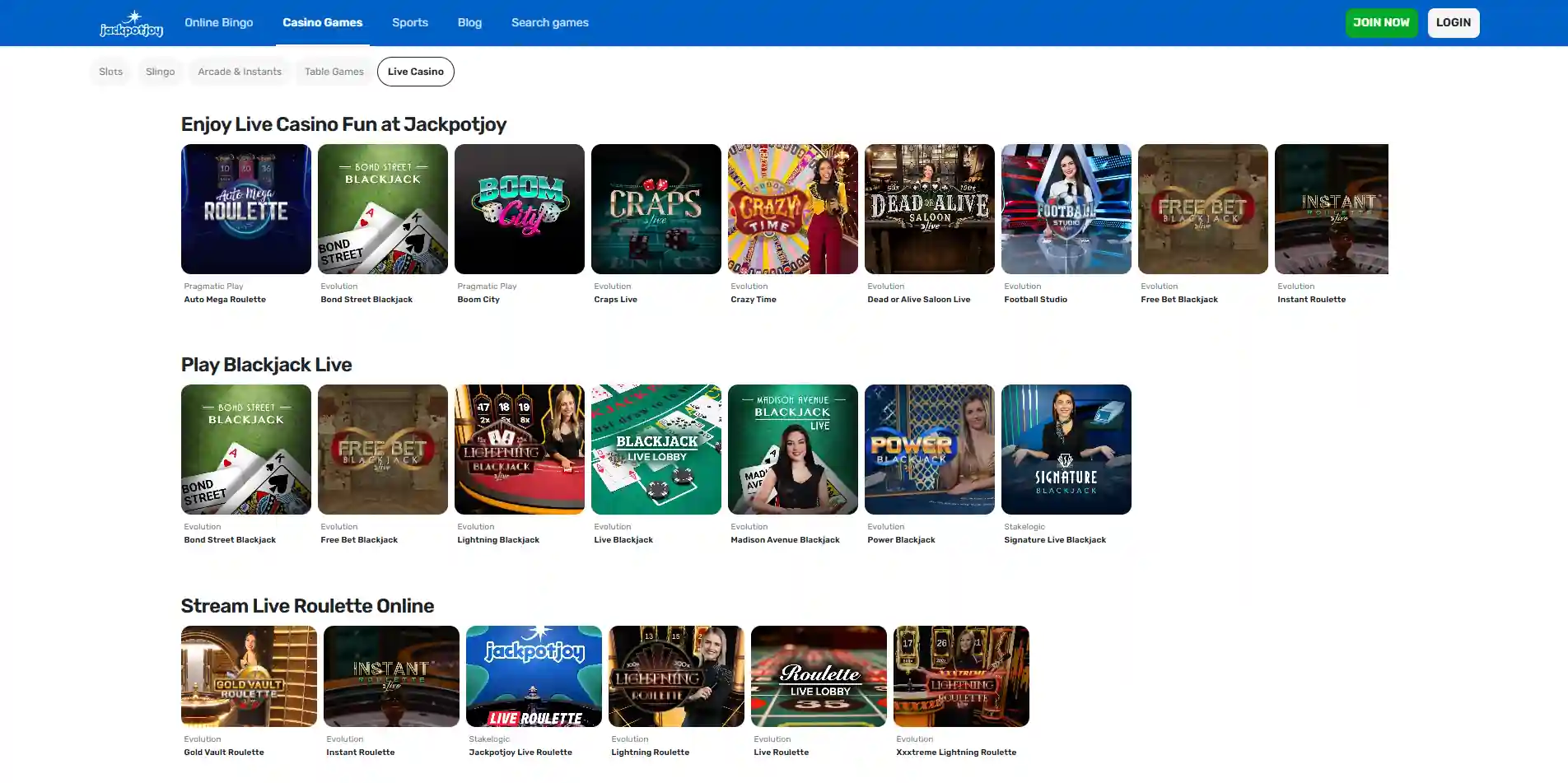Screen dimensions: 1568x783
Task: Open the Signature Live Blackjack thumbnail
Action: (x=1066, y=450)
